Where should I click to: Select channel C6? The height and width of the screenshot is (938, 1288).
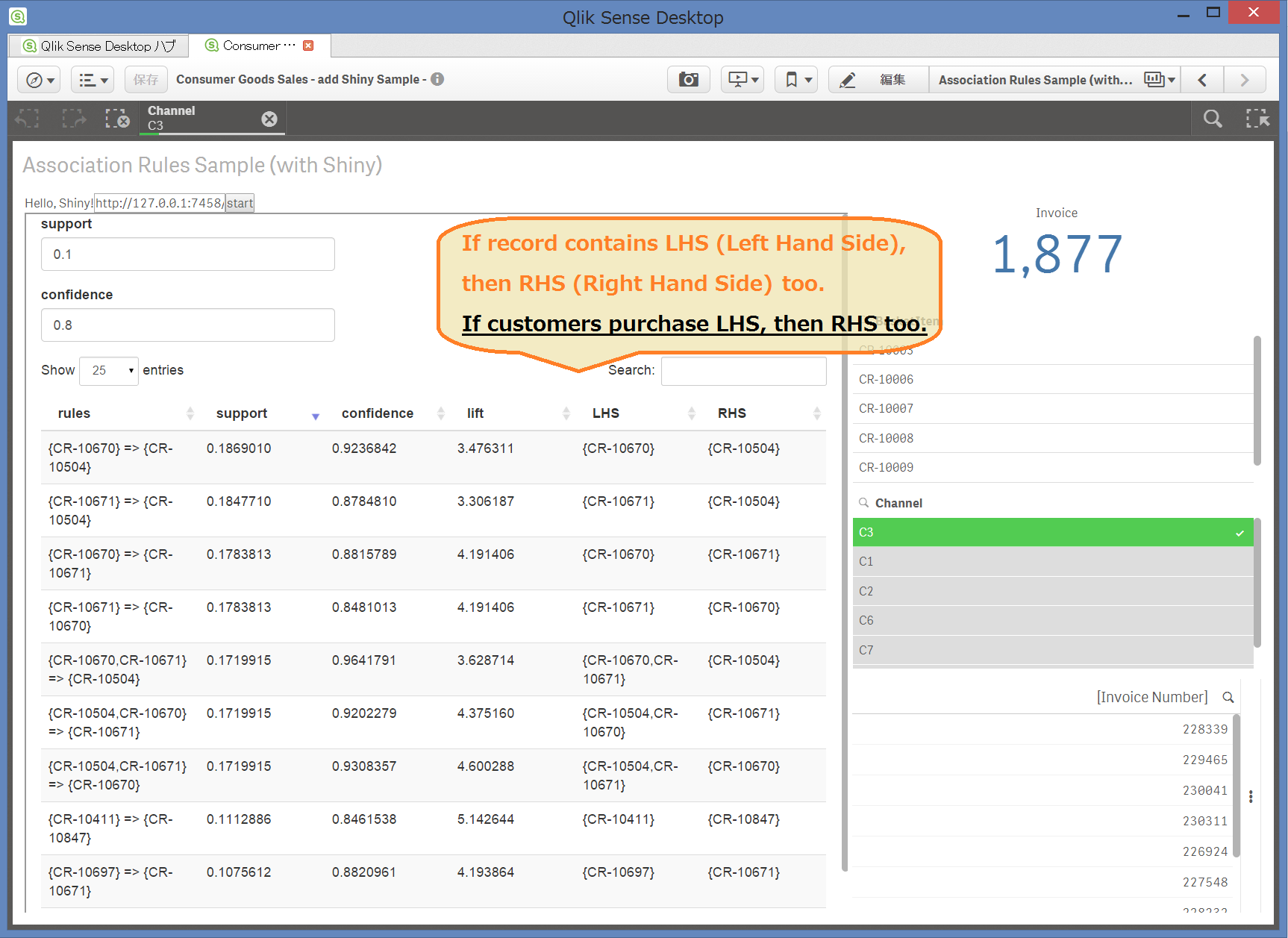(1053, 620)
